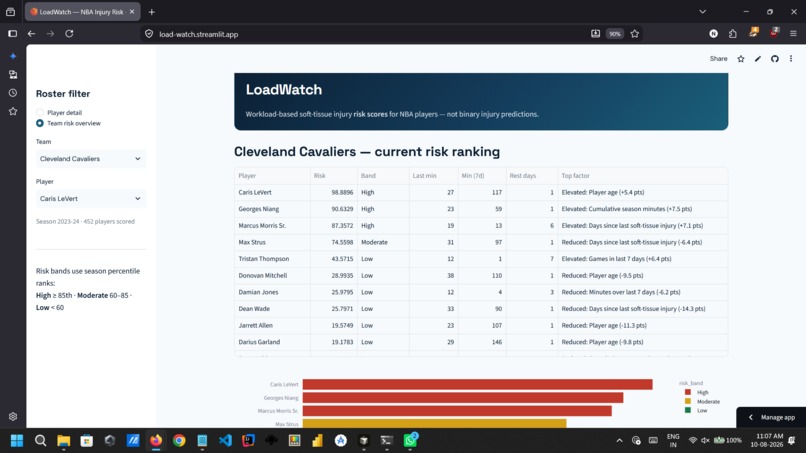Open the Streamlit three-dot menu
806x453 pixels.
pyautogui.click(x=791, y=59)
